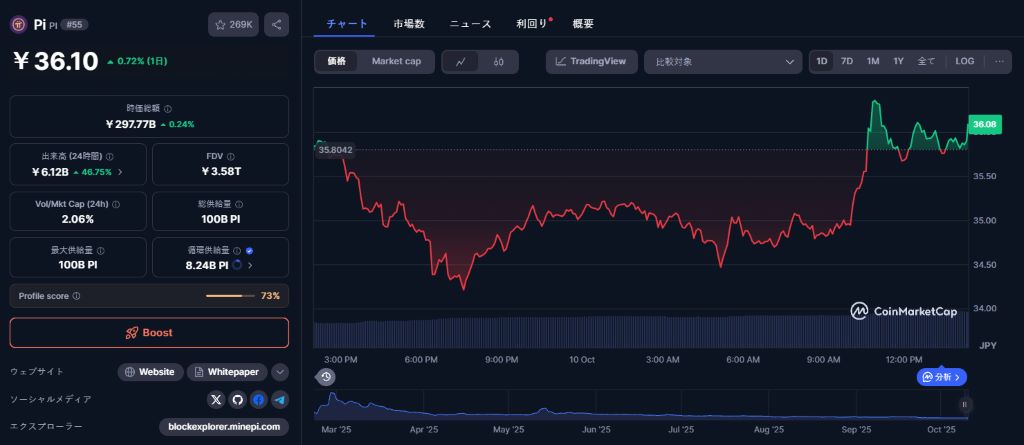Open the X (Twitter) social link
Viewport: 1024px width, 445px height.
click(216, 399)
